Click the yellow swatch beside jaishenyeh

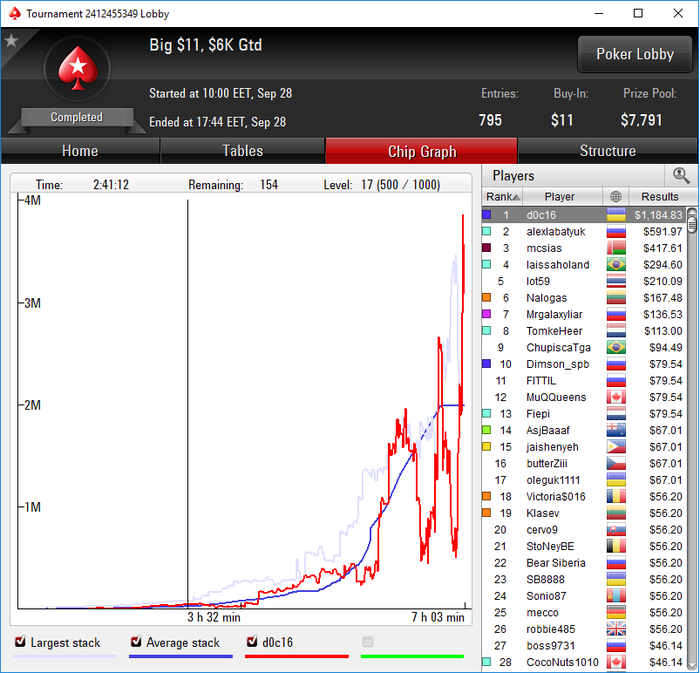click(487, 446)
